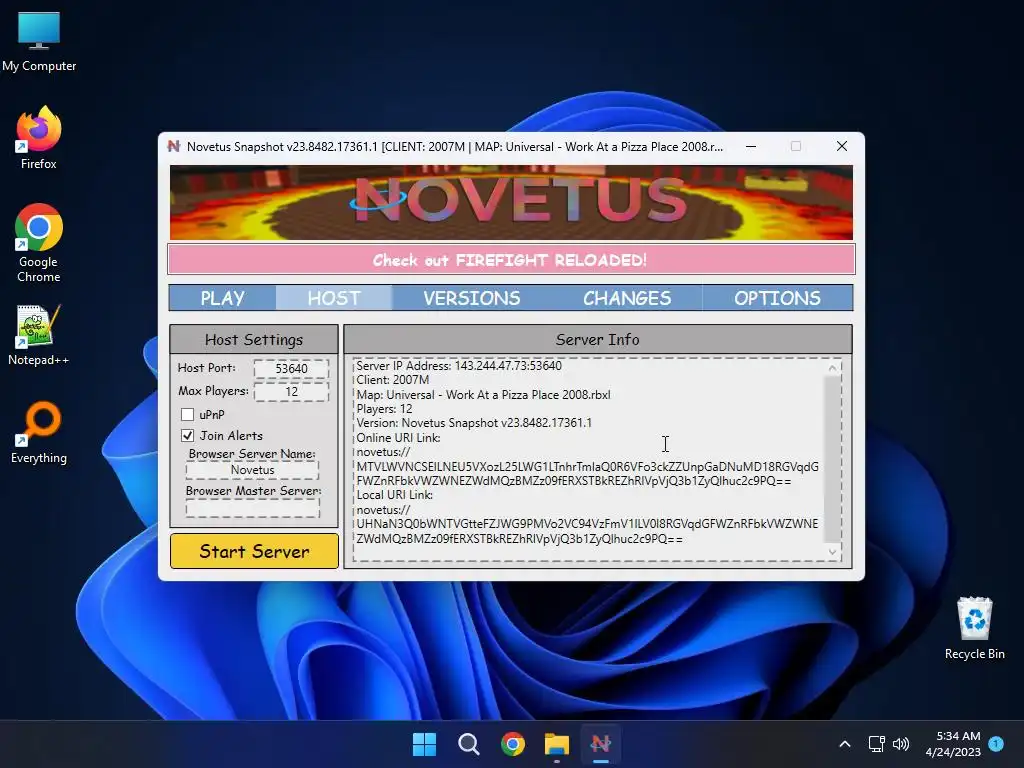Click the Novetus logo icon in title bar
This screenshot has height=768, width=1024.
174,146
